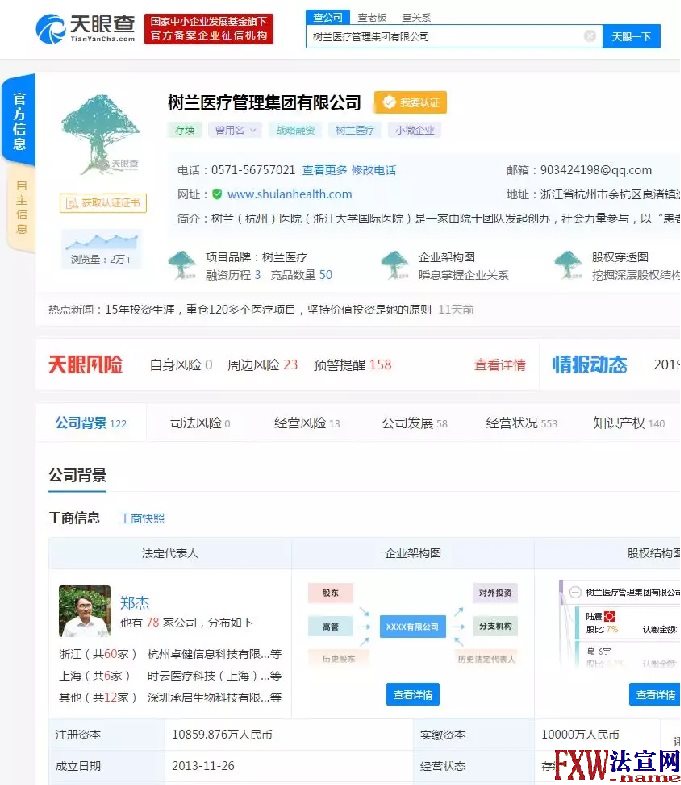The height and width of the screenshot is (785, 681).
Task: Select the 自主信息 side tab
Action: [21, 208]
